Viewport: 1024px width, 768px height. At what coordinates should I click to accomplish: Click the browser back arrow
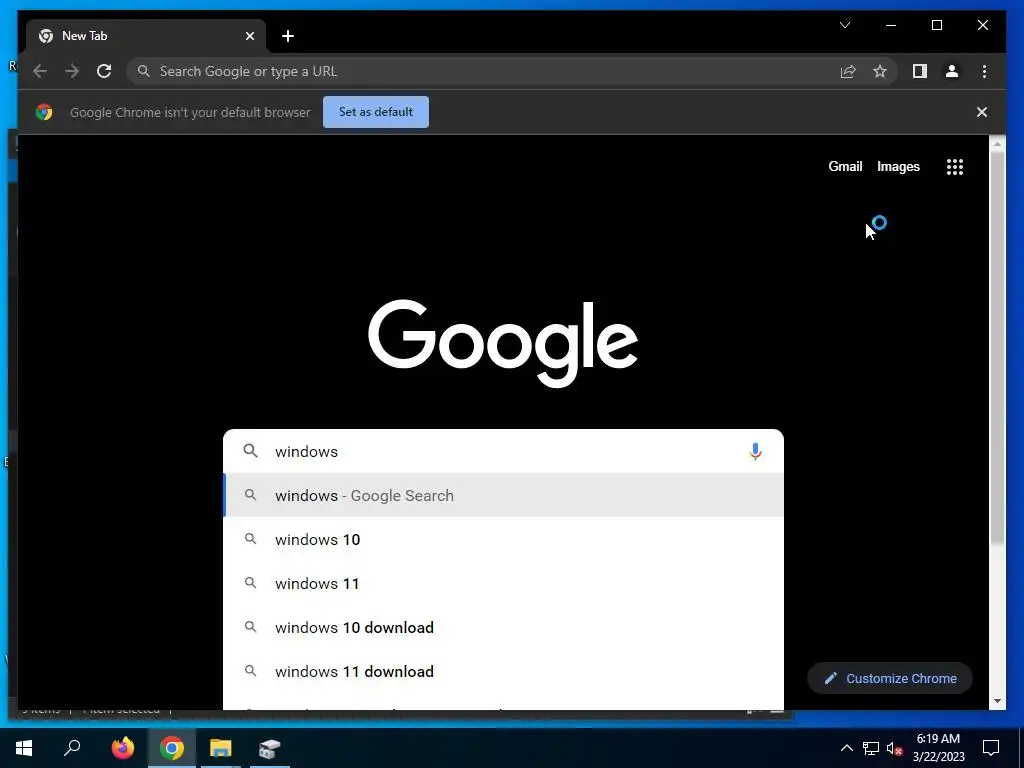40,71
